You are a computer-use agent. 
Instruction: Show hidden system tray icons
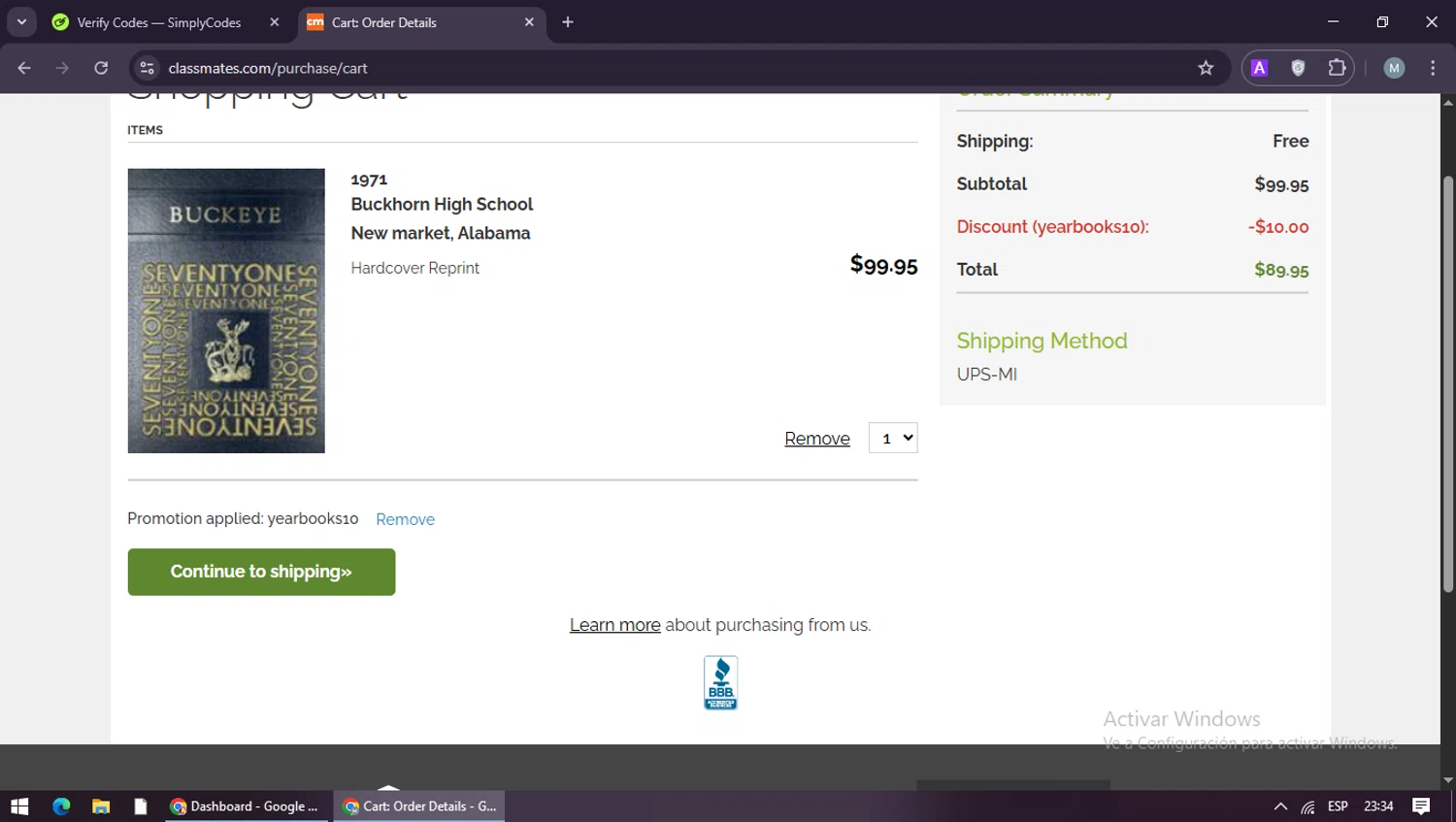[1280, 806]
